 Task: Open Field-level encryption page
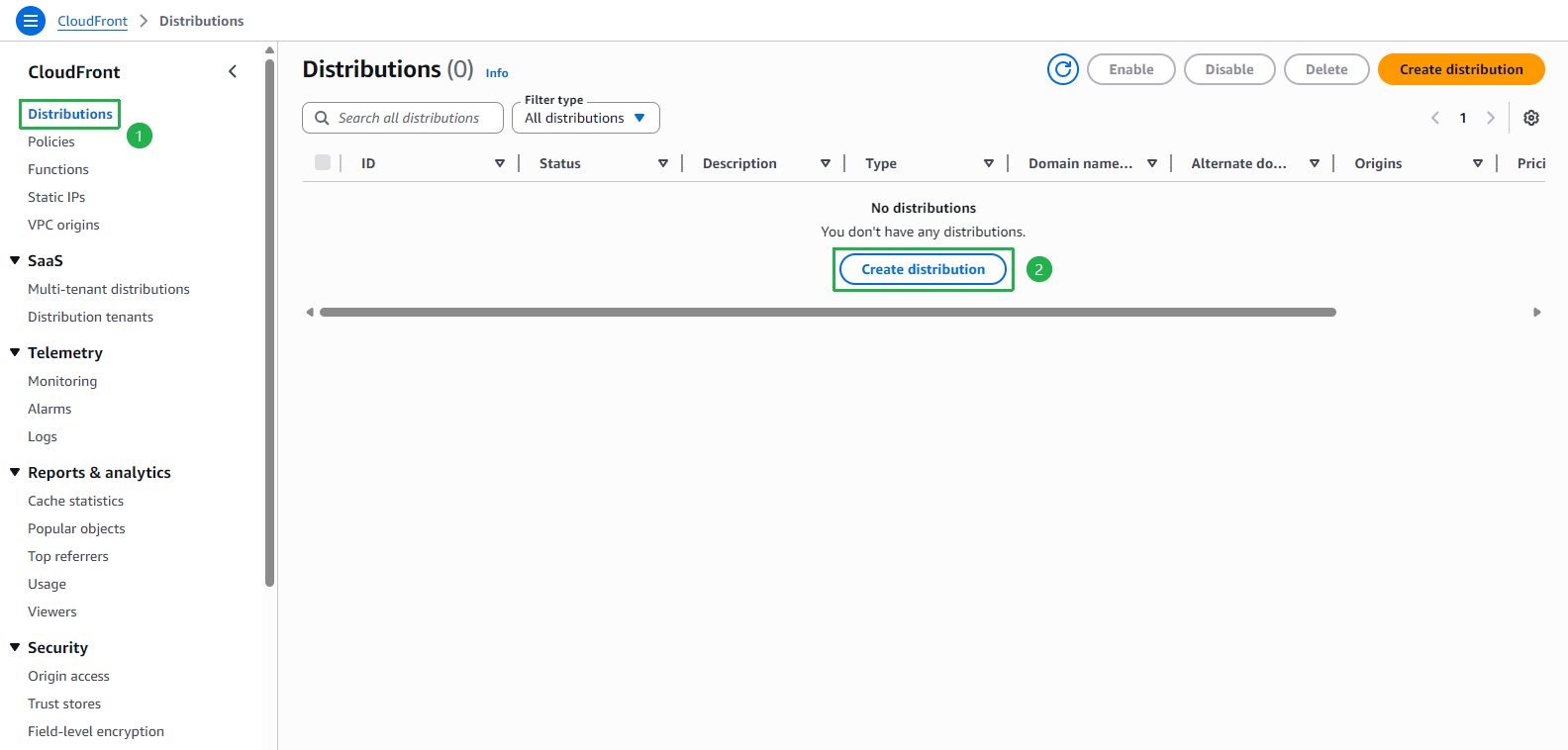point(96,731)
